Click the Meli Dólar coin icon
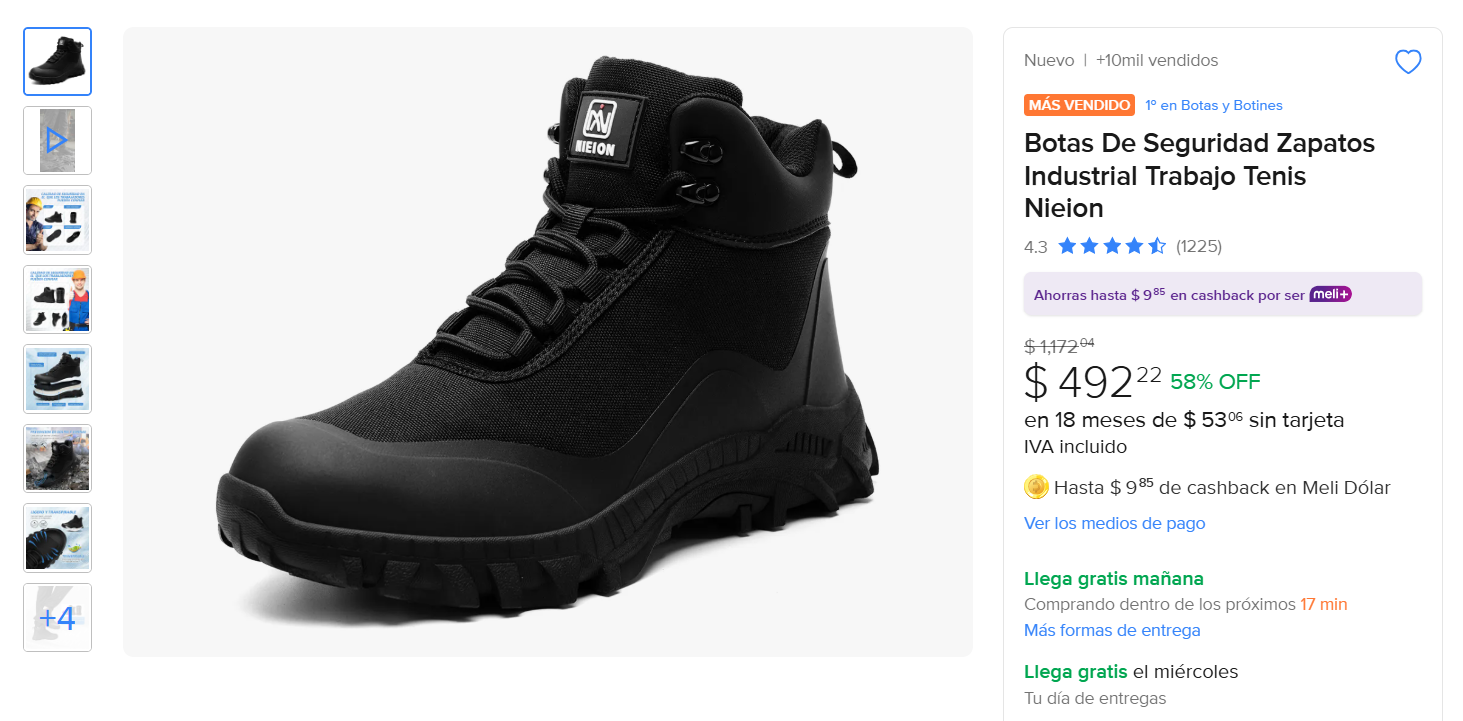 [x=1036, y=487]
